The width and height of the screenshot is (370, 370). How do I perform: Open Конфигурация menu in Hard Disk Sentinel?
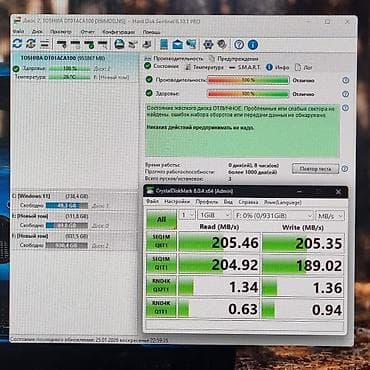(x=119, y=32)
